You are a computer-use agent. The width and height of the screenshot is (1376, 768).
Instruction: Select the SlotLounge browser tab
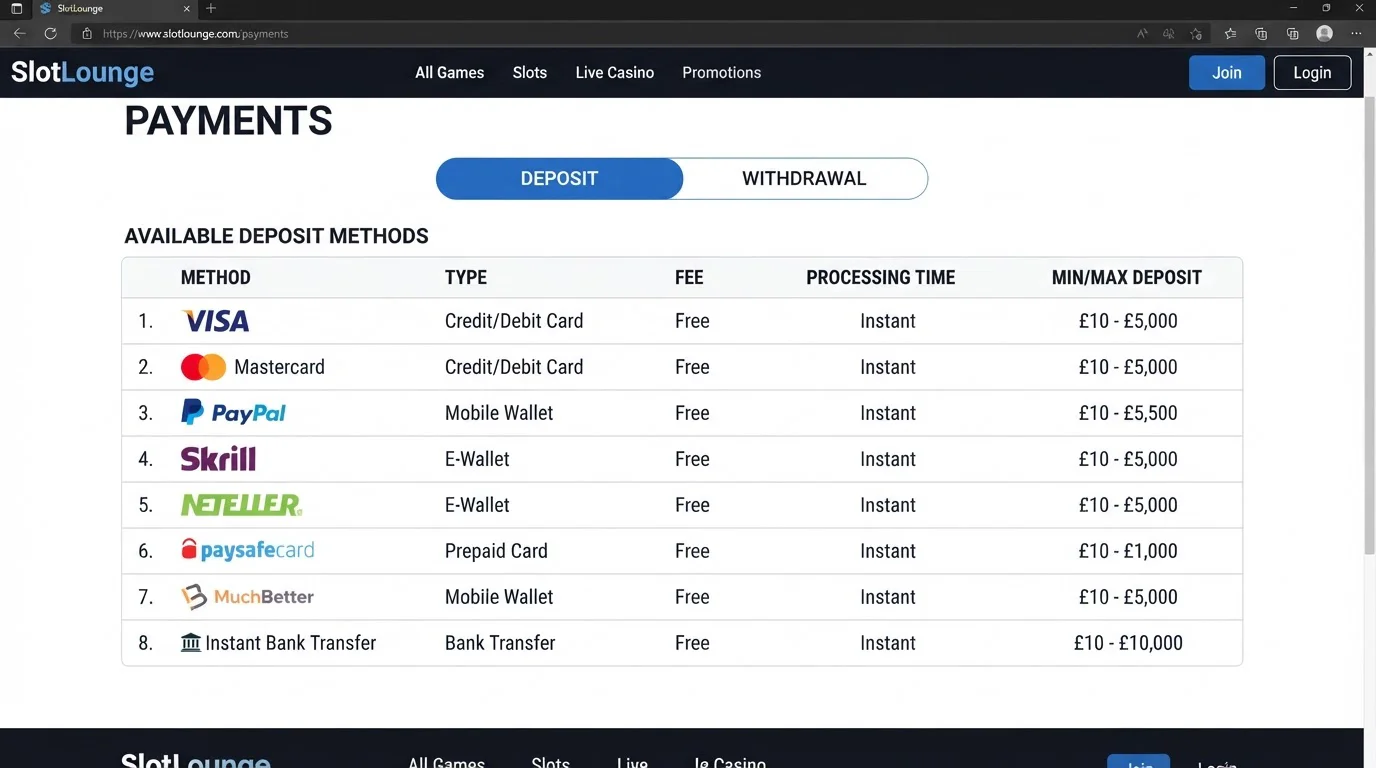(x=113, y=8)
